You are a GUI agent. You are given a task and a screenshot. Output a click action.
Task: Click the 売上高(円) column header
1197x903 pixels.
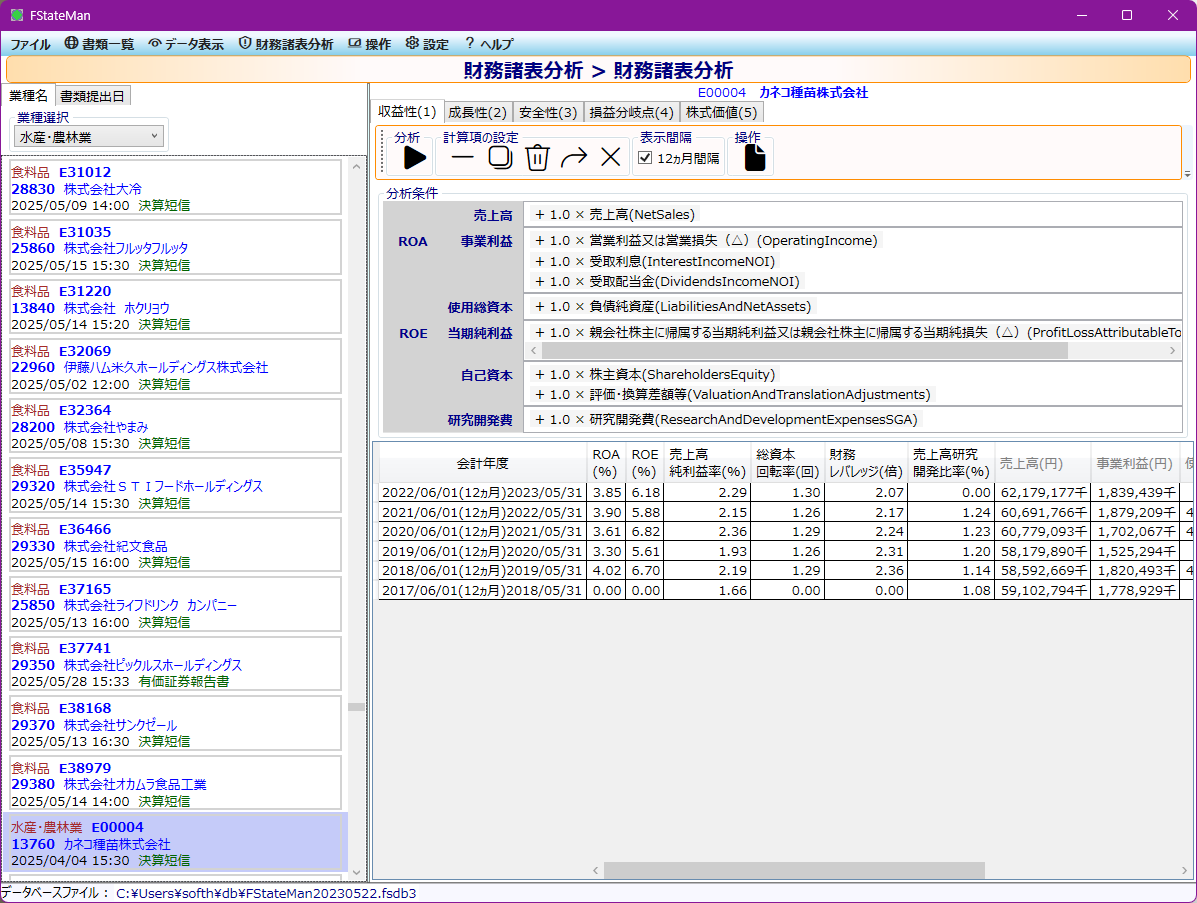(x=1043, y=463)
